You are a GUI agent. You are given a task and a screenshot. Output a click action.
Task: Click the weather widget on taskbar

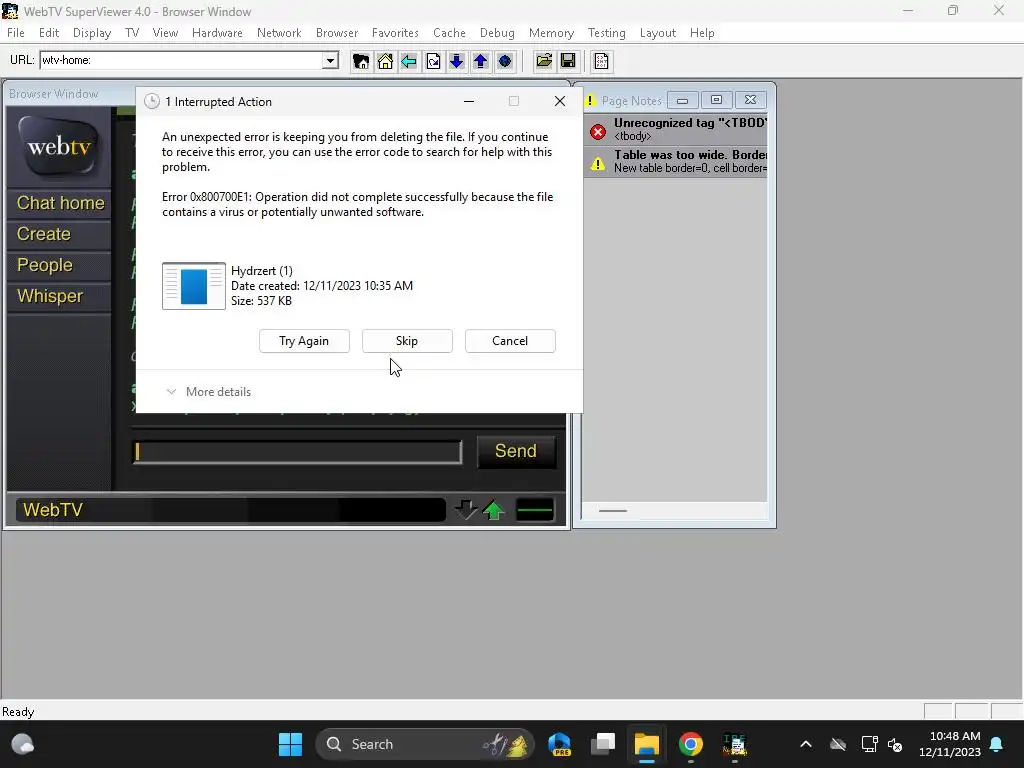tap(23, 744)
